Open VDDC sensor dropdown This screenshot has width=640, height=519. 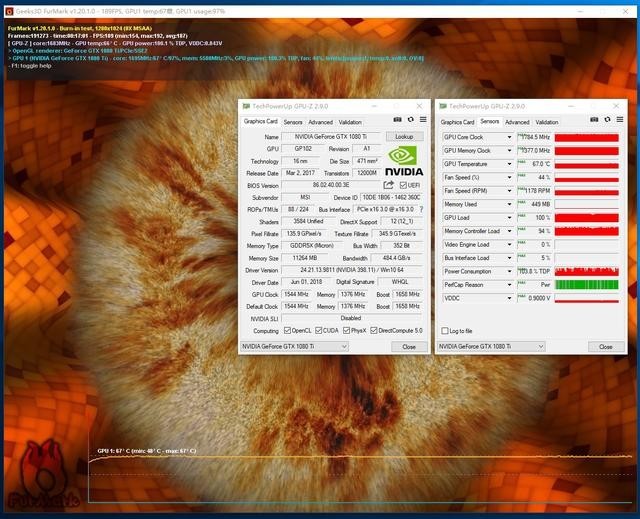point(509,299)
